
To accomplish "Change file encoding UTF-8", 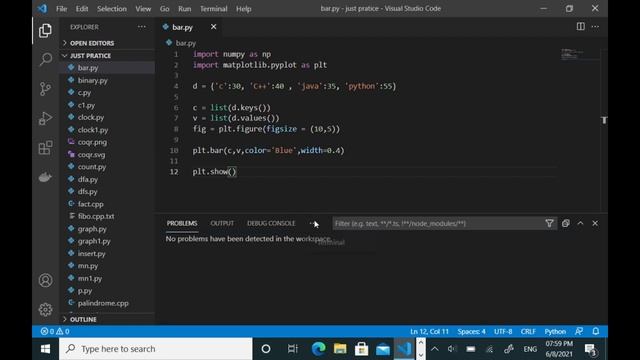I will pos(503,331).
